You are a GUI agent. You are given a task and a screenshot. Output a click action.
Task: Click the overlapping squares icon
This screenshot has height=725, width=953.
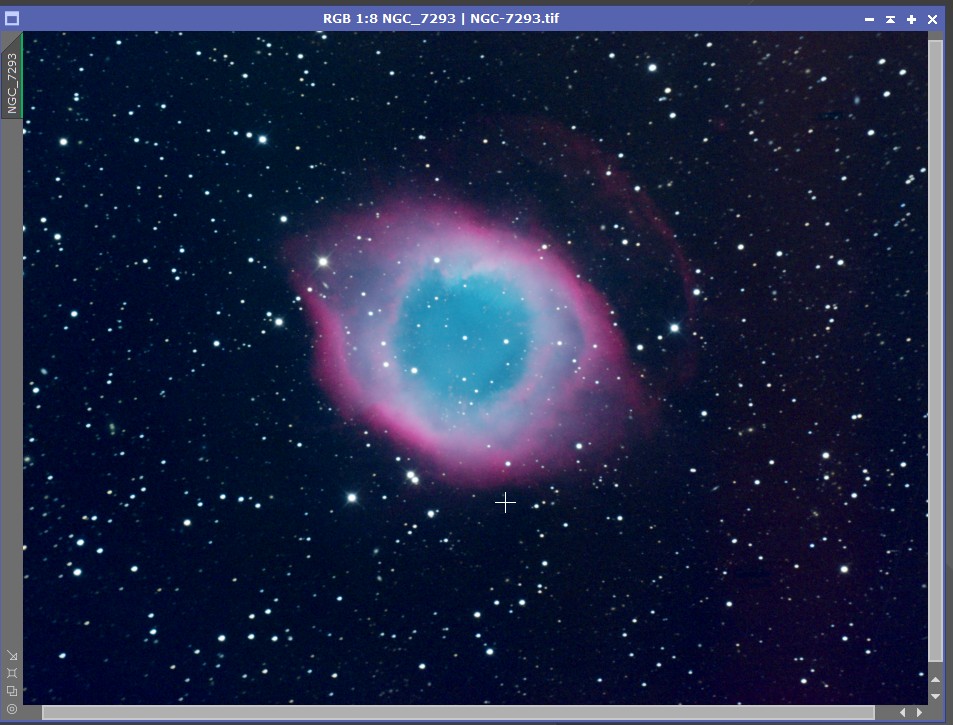(12, 691)
